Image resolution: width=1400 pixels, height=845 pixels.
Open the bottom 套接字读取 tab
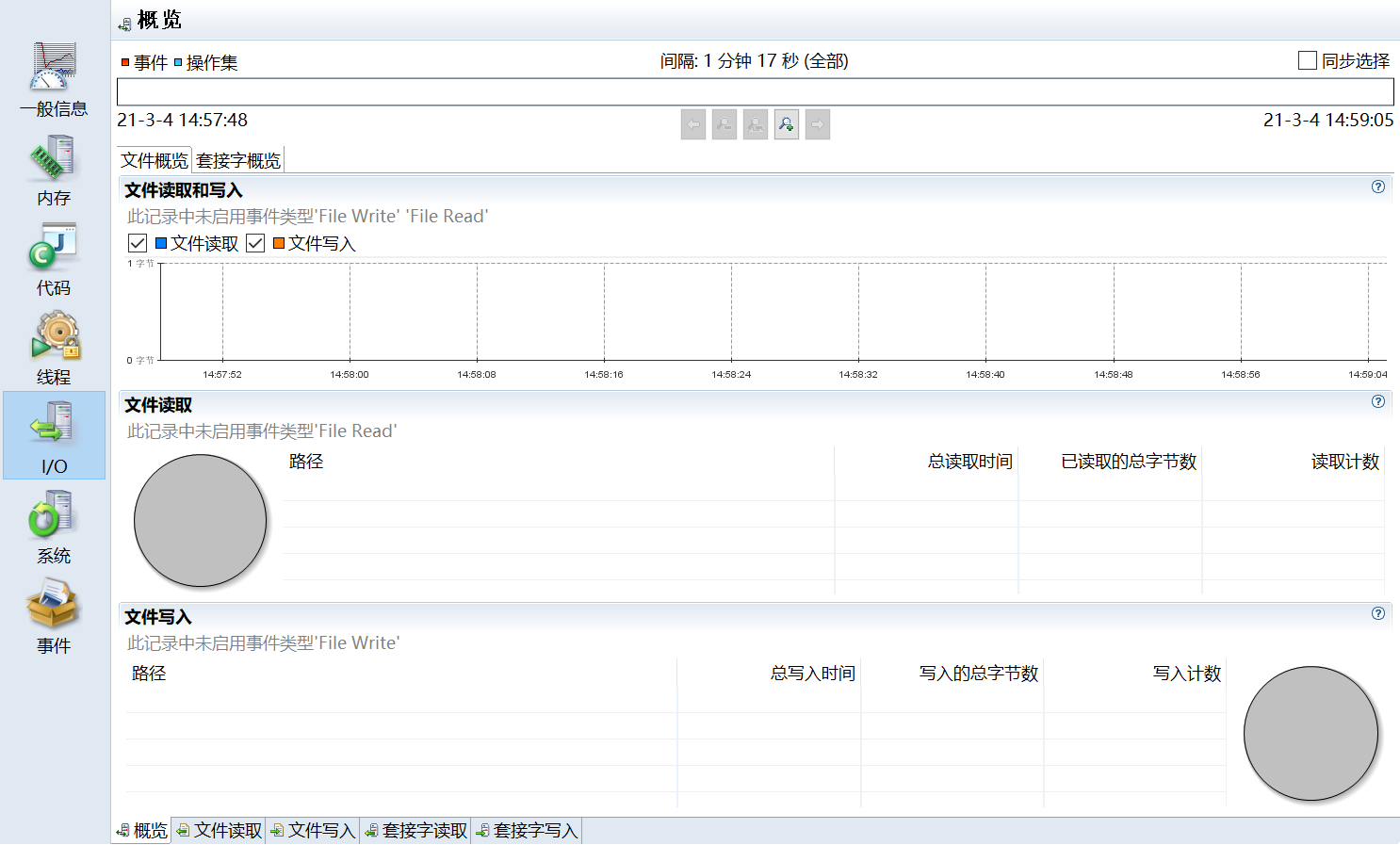click(x=416, y=830)
